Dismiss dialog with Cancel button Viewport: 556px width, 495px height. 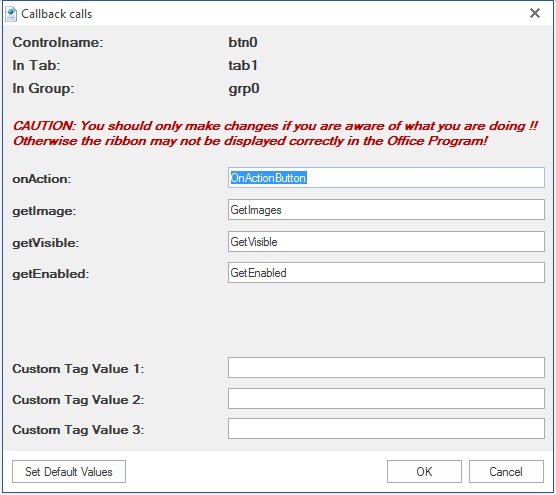(506, 472)
